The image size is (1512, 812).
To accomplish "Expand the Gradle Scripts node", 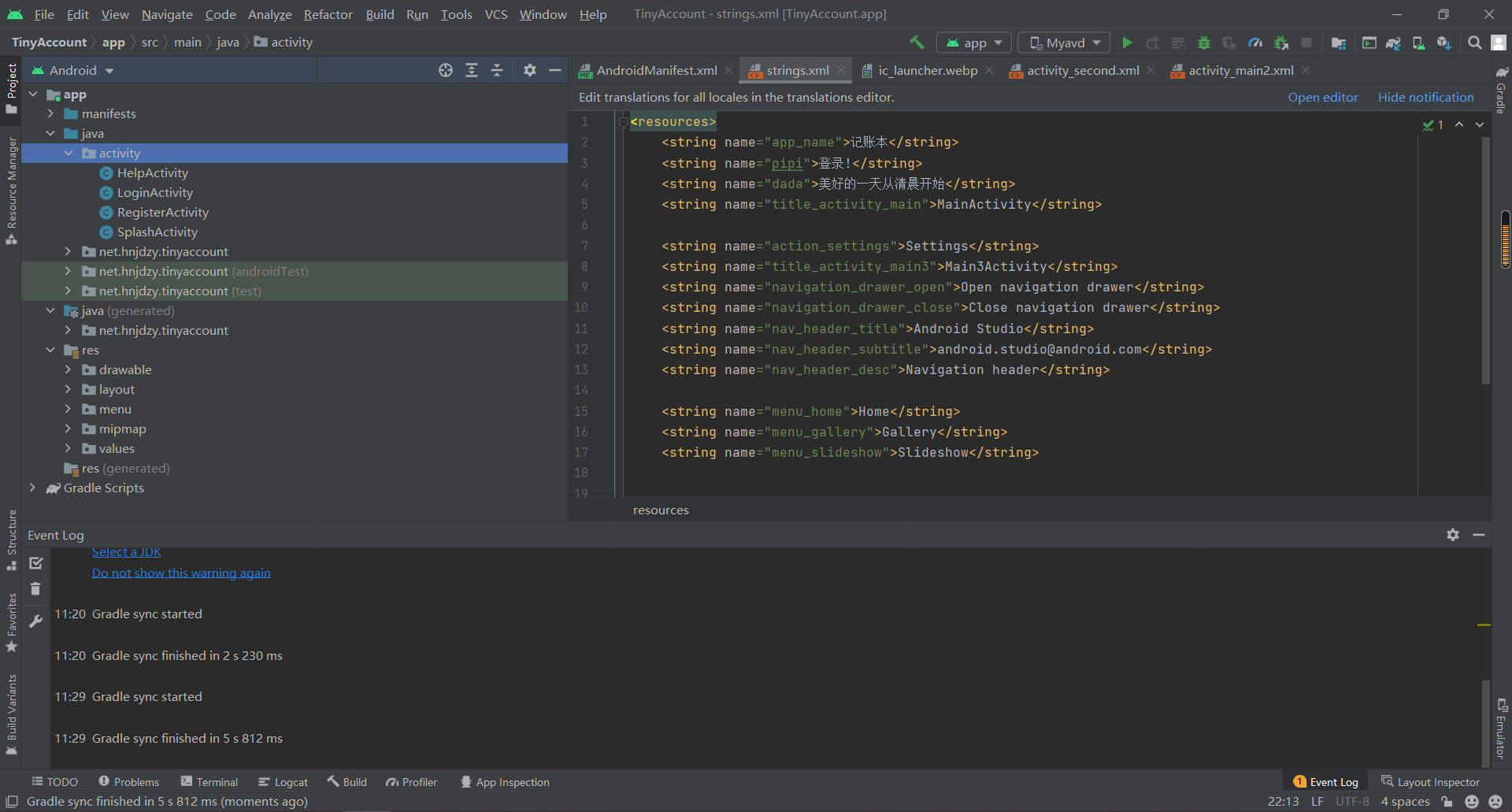I will (x=32, y=488).
